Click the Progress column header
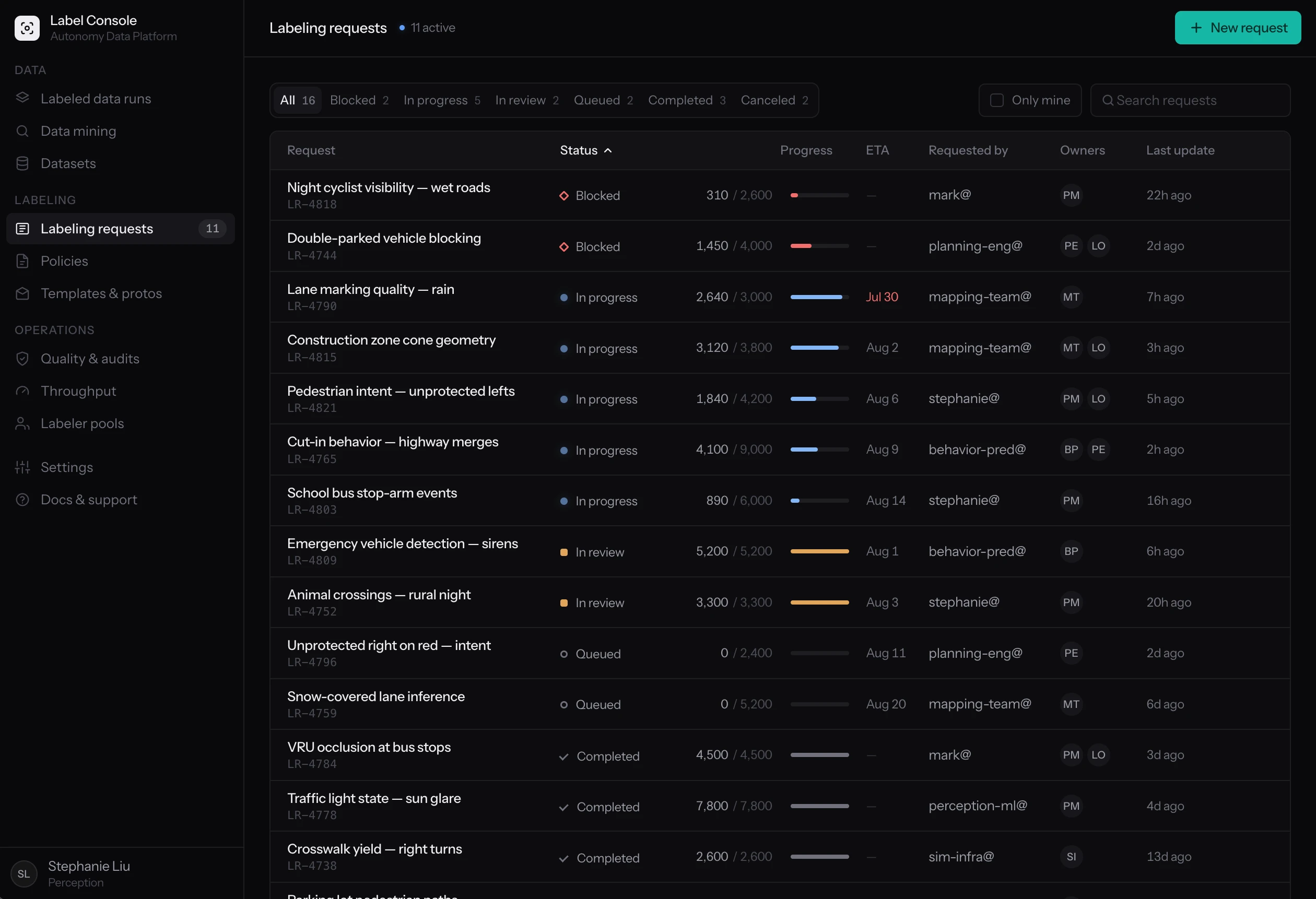The image size is (1316, 899). pos(806,150)
